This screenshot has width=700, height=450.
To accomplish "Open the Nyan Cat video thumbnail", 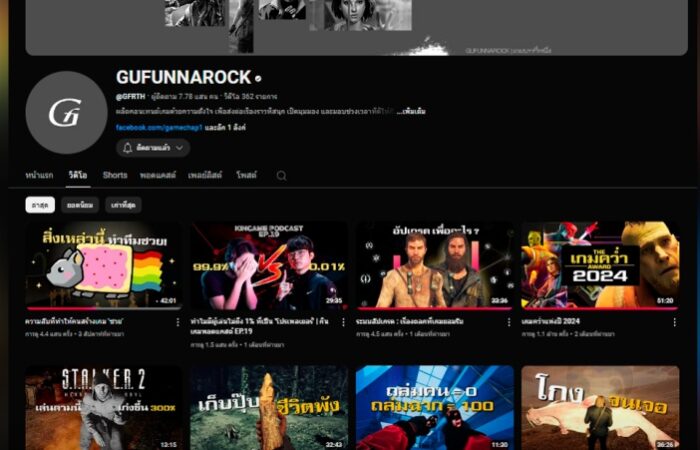I will tap(104, 266).
